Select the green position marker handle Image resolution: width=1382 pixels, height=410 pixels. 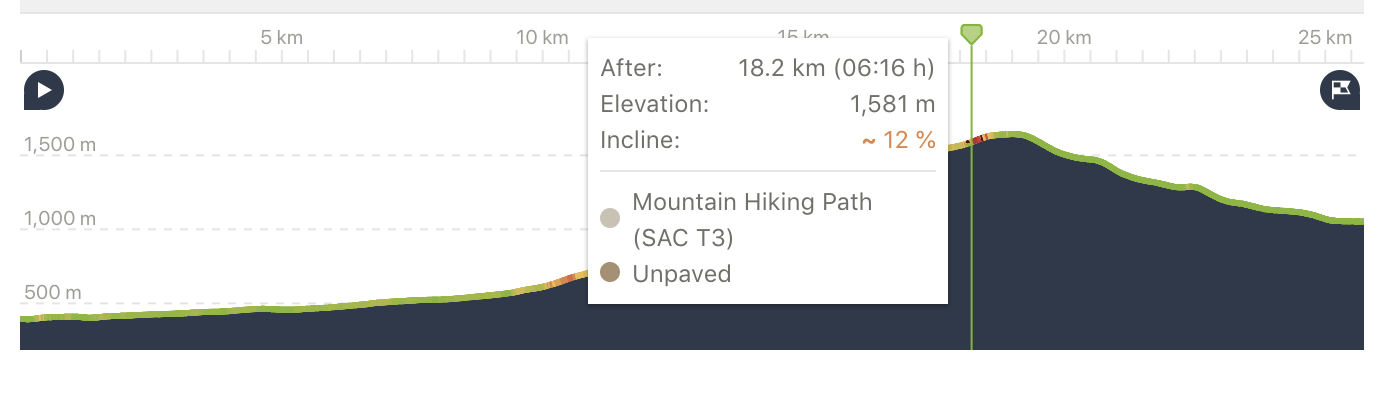click(x=971, y=34)
